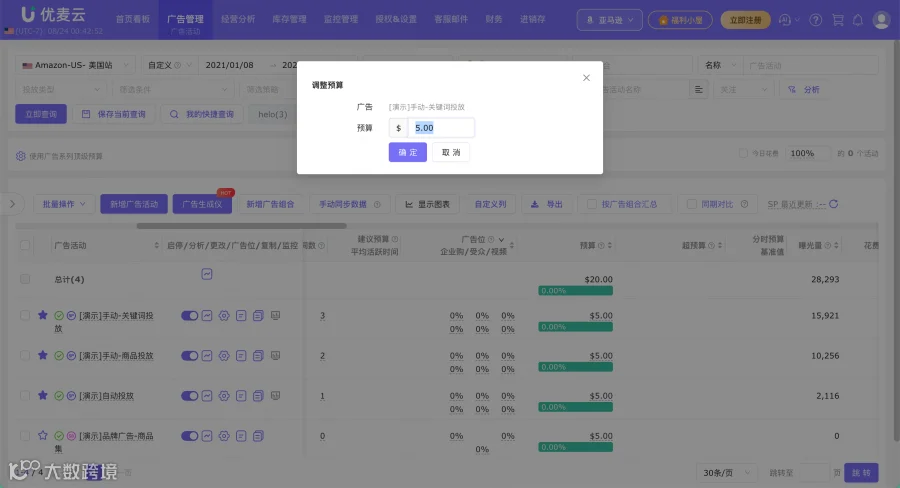The image size is (900, 488).
Task: Check the 按广告组合汇总 checkbox
Action: pyautogui.click(x=591, y=204)
